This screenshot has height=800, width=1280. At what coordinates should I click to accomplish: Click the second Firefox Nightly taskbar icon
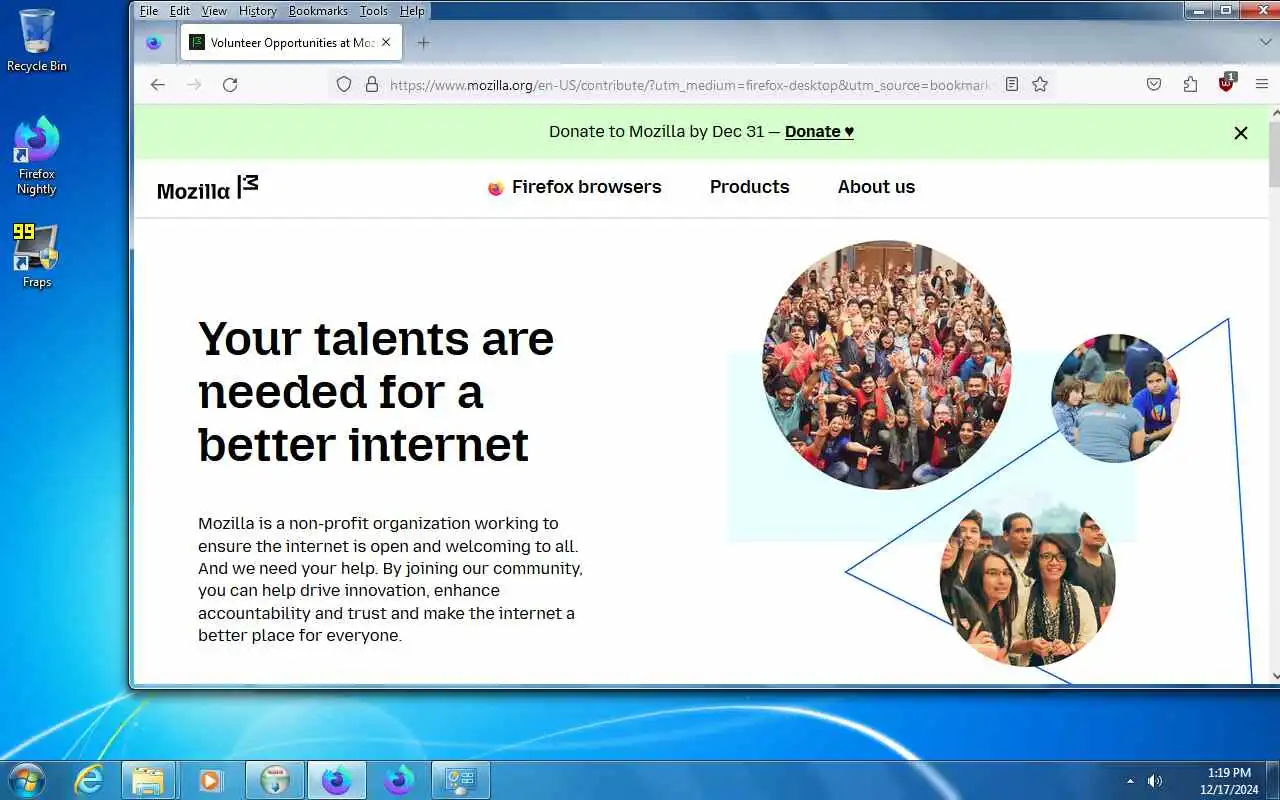(398, 780)
